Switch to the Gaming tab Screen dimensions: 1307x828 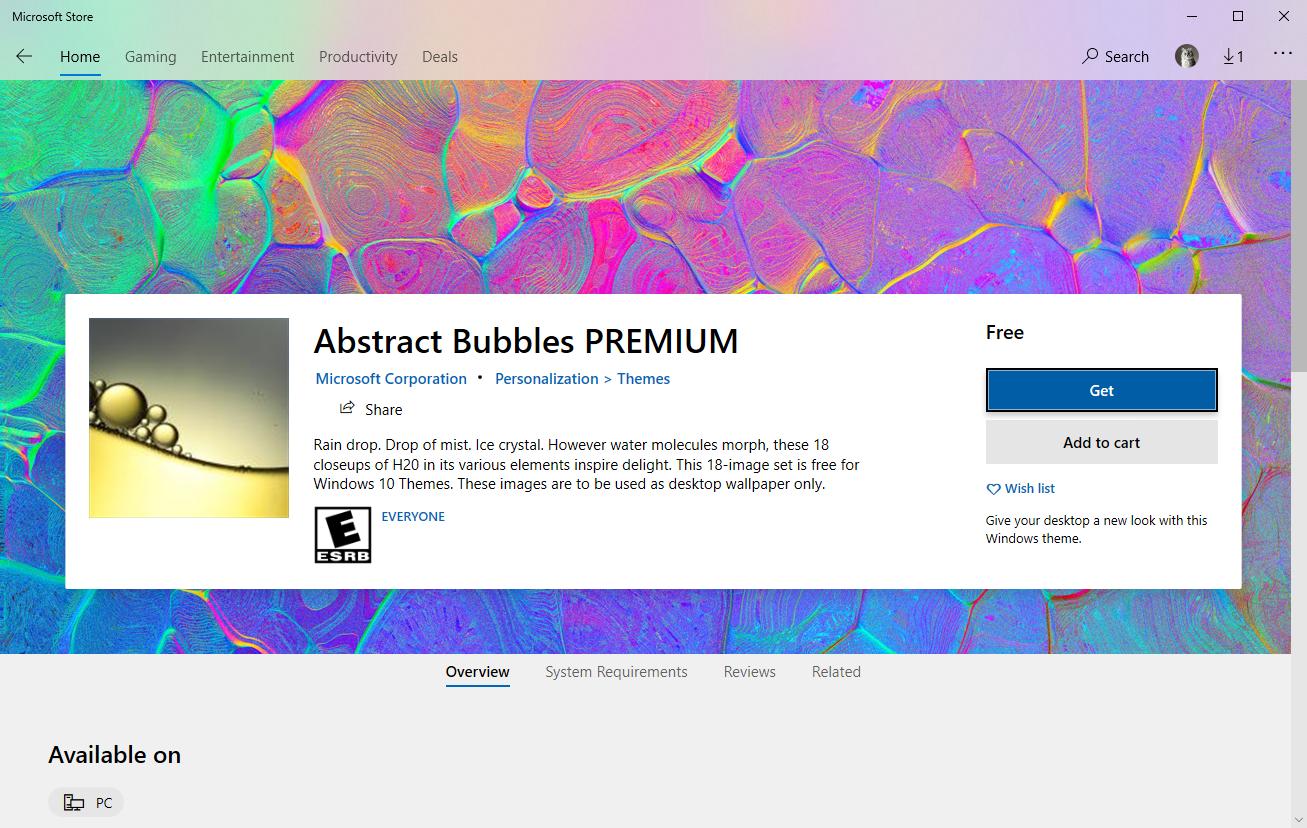coord(151,57)
